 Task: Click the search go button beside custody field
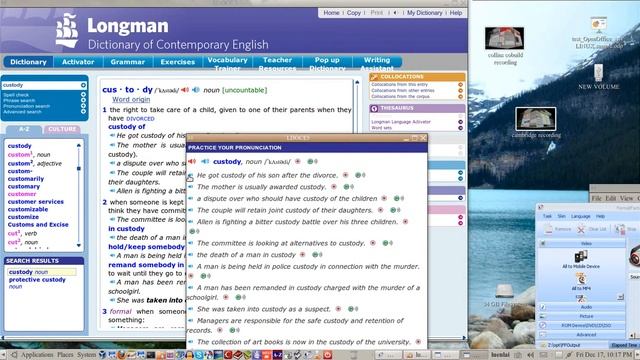83,85
